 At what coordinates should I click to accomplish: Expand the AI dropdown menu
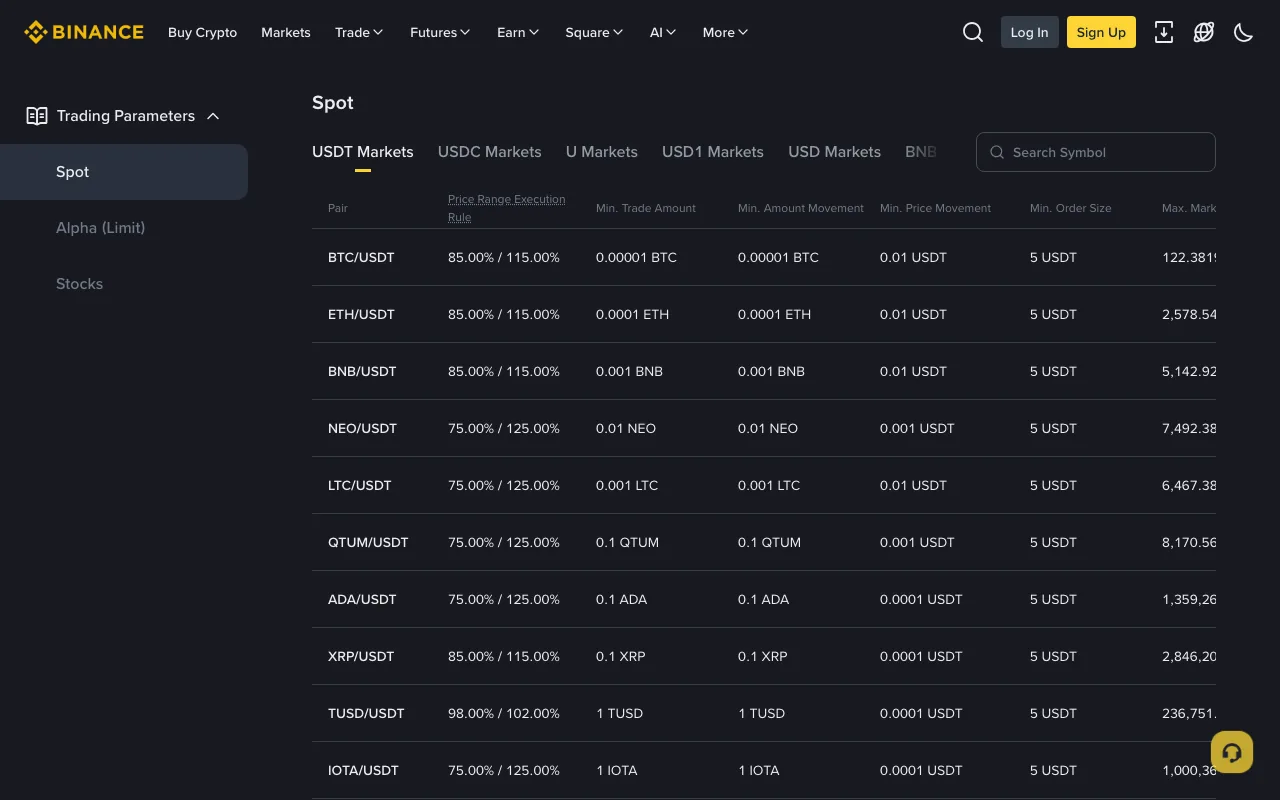(x=663, y=32)
